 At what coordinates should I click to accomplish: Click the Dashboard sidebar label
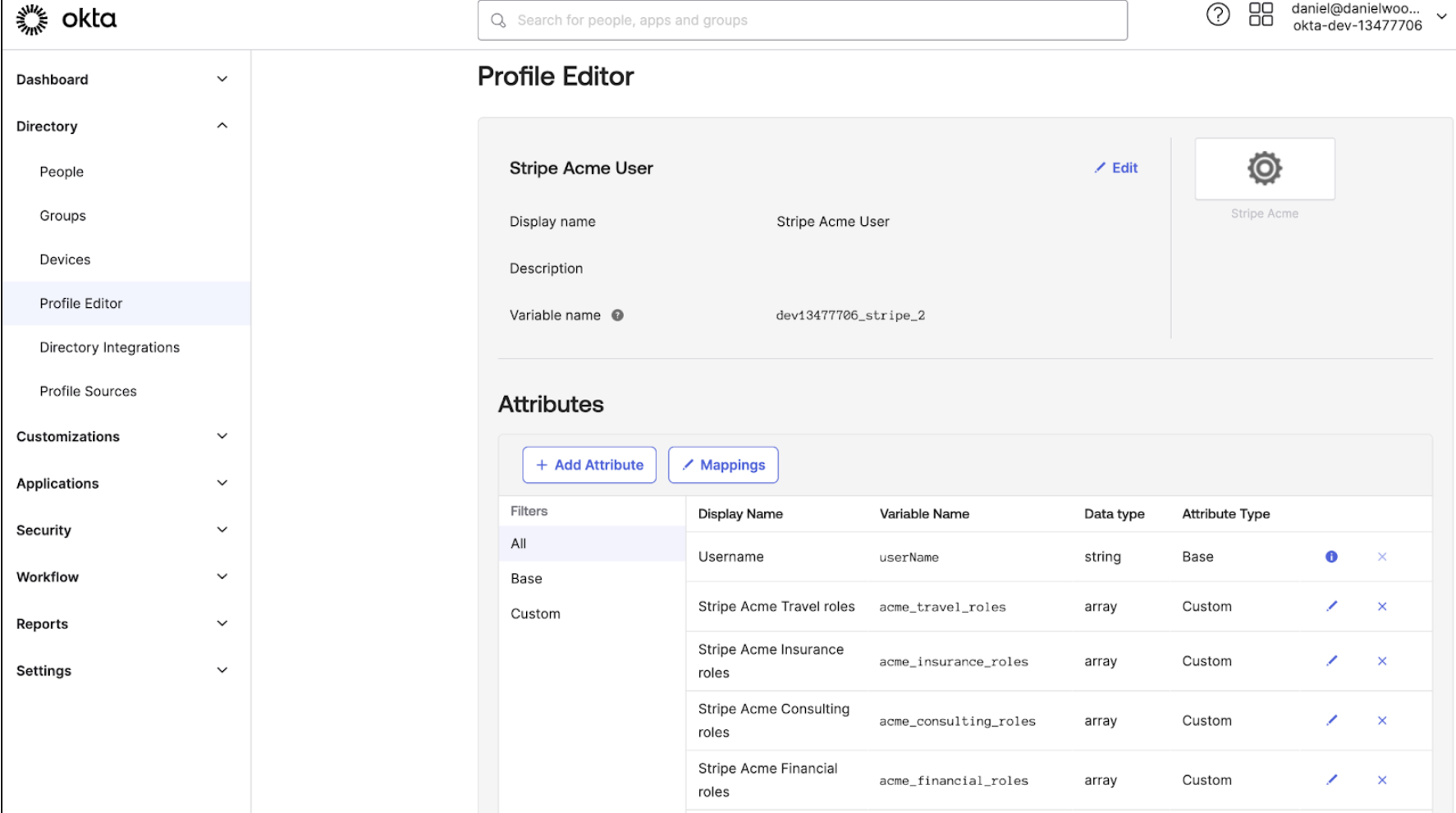[52, 80]
